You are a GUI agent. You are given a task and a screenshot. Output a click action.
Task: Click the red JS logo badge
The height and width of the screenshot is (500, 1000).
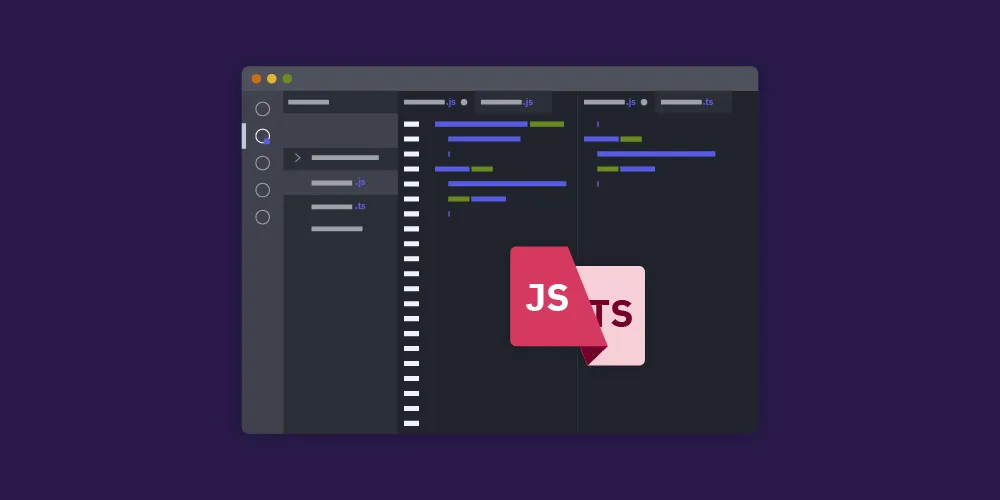546,297
